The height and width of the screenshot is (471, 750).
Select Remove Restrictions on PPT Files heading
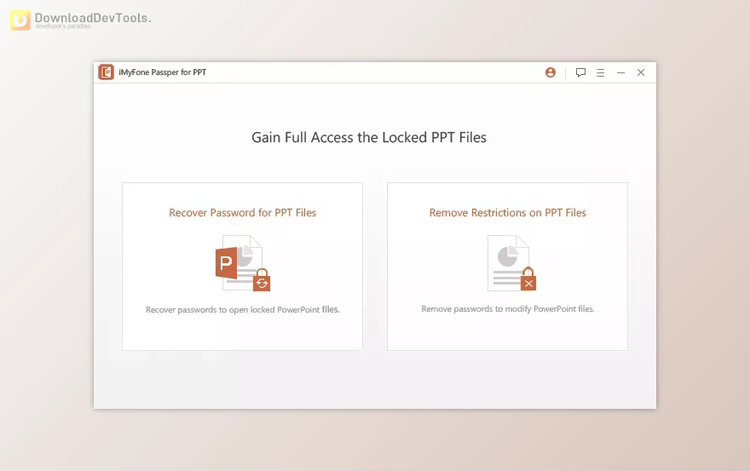click(507, 213)
